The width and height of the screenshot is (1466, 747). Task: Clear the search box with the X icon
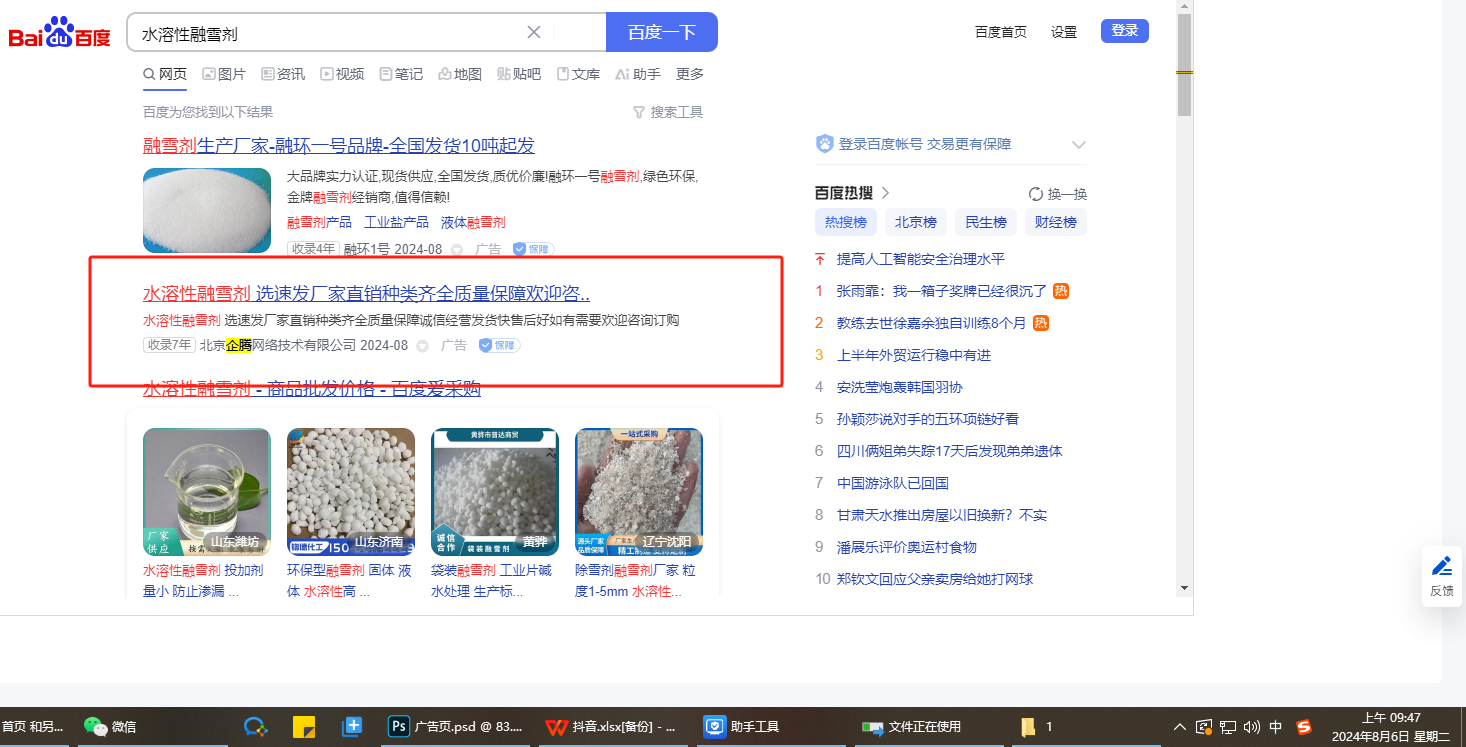point(534,32)
